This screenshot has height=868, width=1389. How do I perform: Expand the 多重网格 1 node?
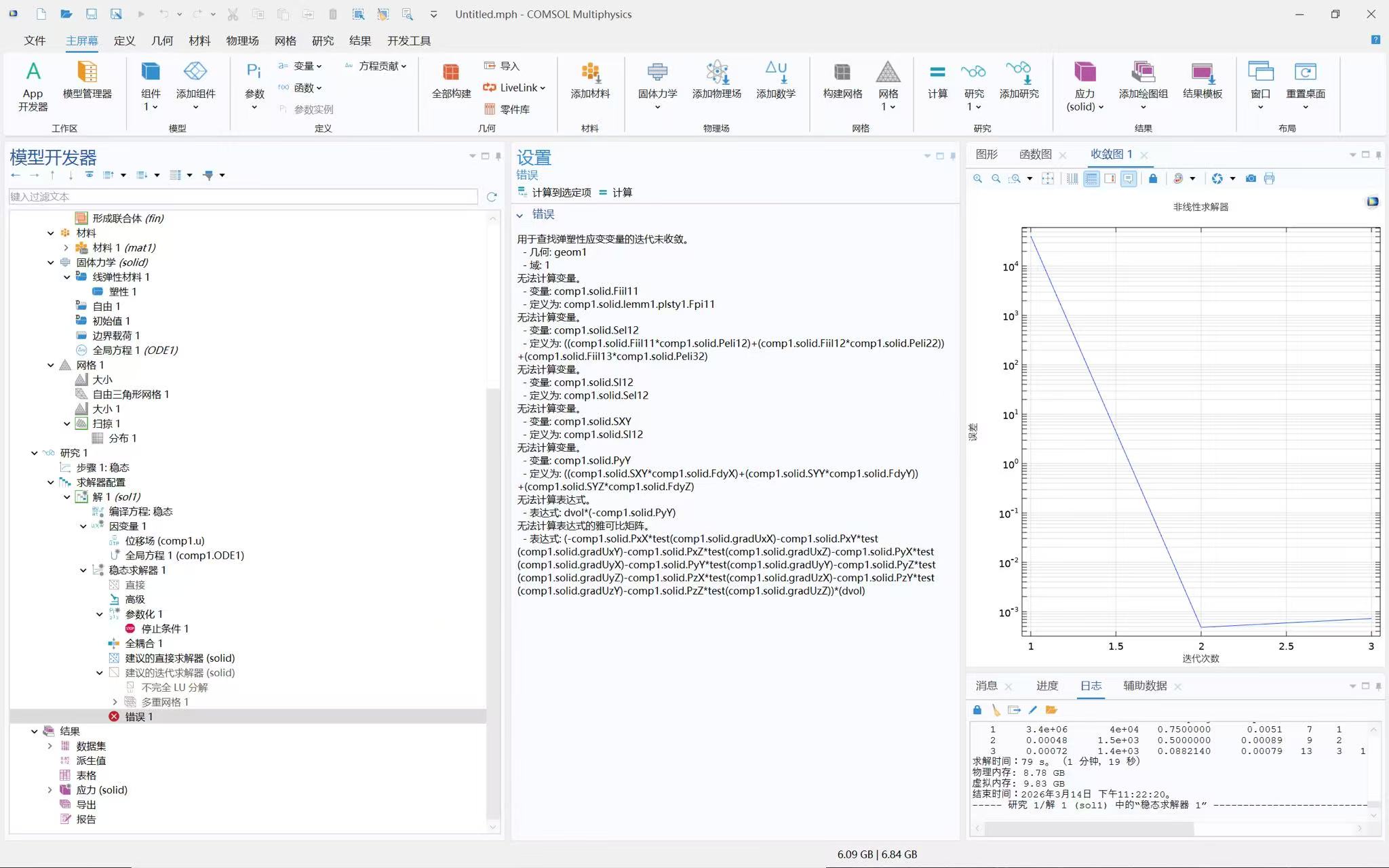115,702
